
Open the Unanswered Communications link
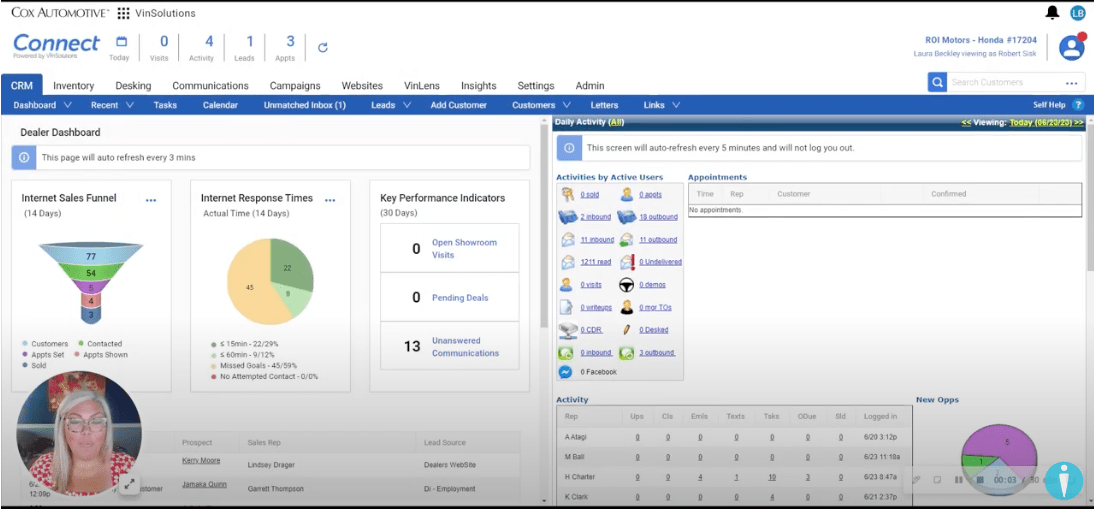point(465,347)
